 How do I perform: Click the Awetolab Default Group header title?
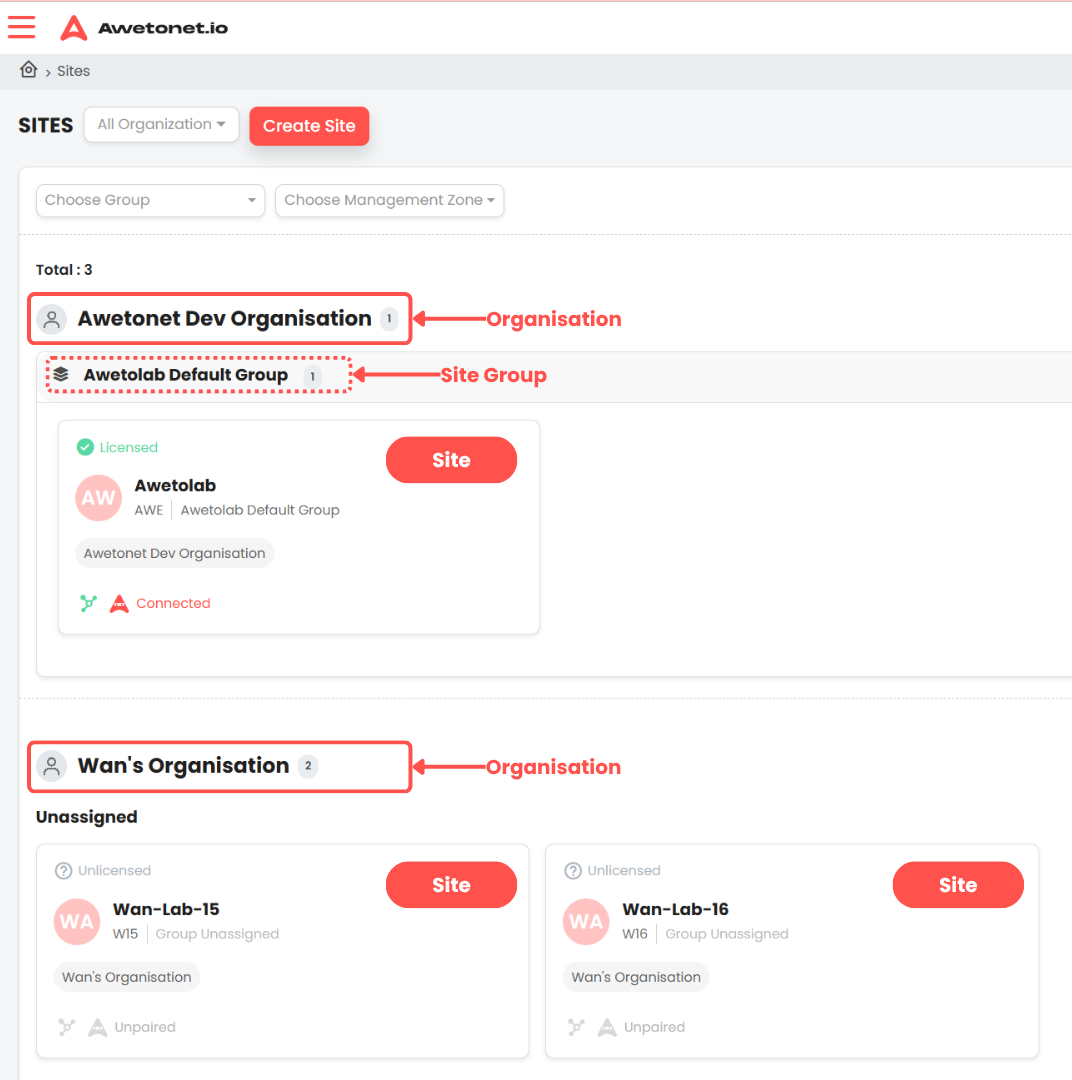point(186,375)
